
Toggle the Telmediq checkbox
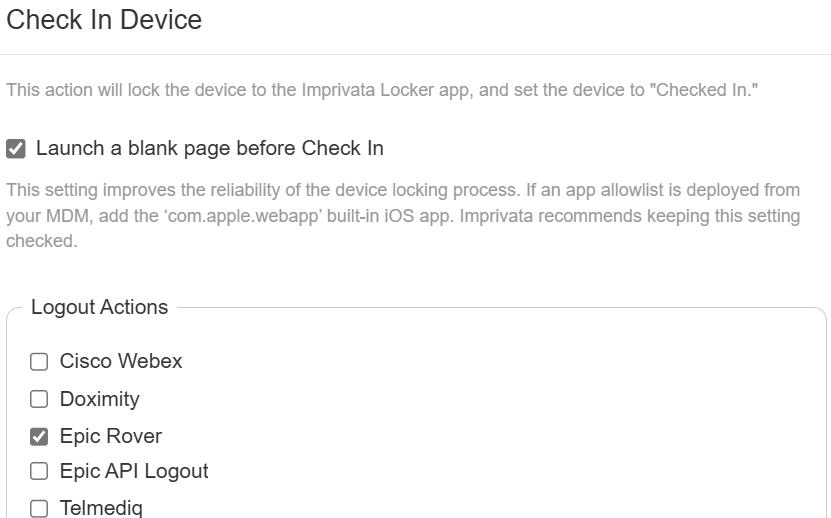click(39, 508)
